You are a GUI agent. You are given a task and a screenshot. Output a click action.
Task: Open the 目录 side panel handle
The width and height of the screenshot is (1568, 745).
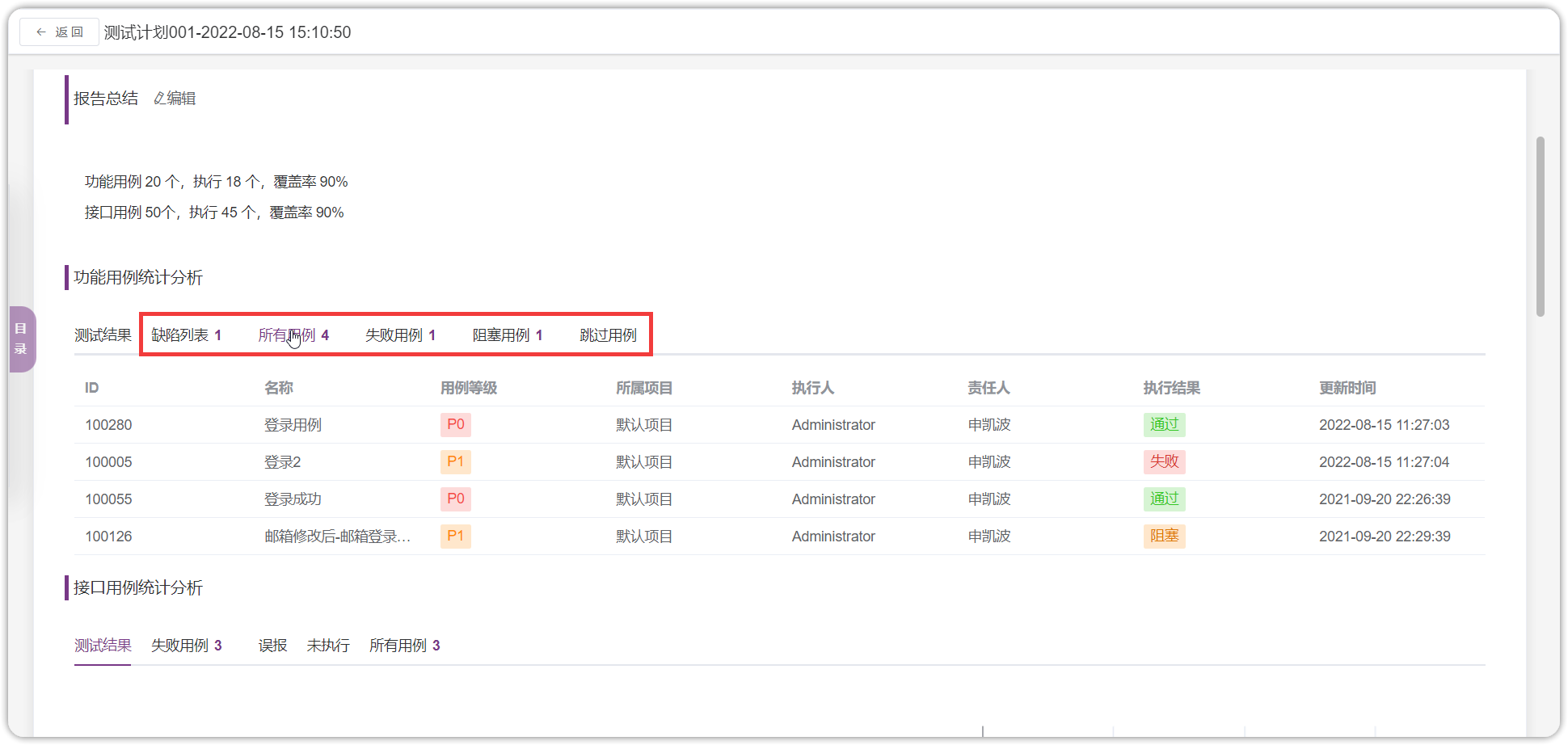coord(22,339)
